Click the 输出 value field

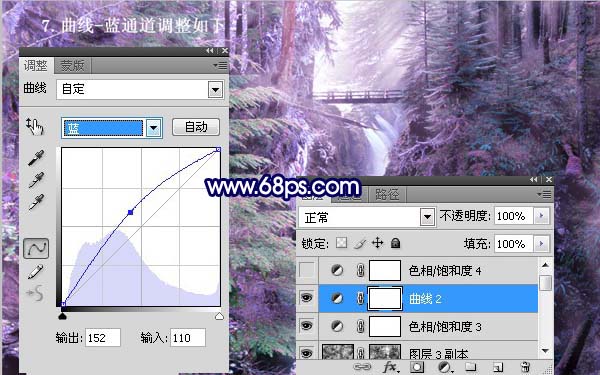103,338
